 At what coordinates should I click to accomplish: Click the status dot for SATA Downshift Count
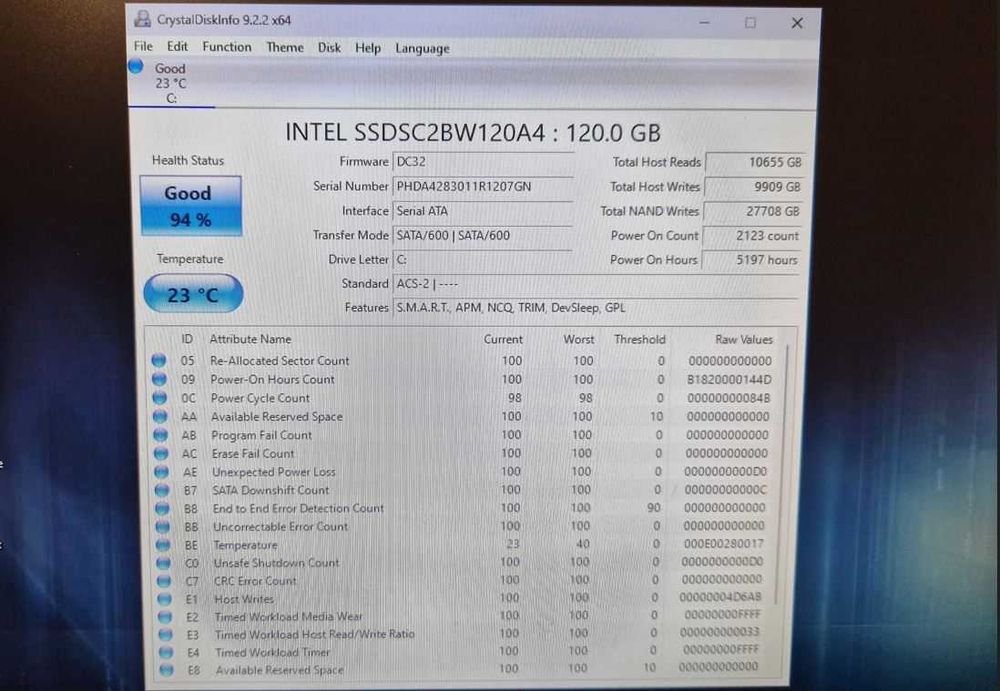tap(162, 490)
